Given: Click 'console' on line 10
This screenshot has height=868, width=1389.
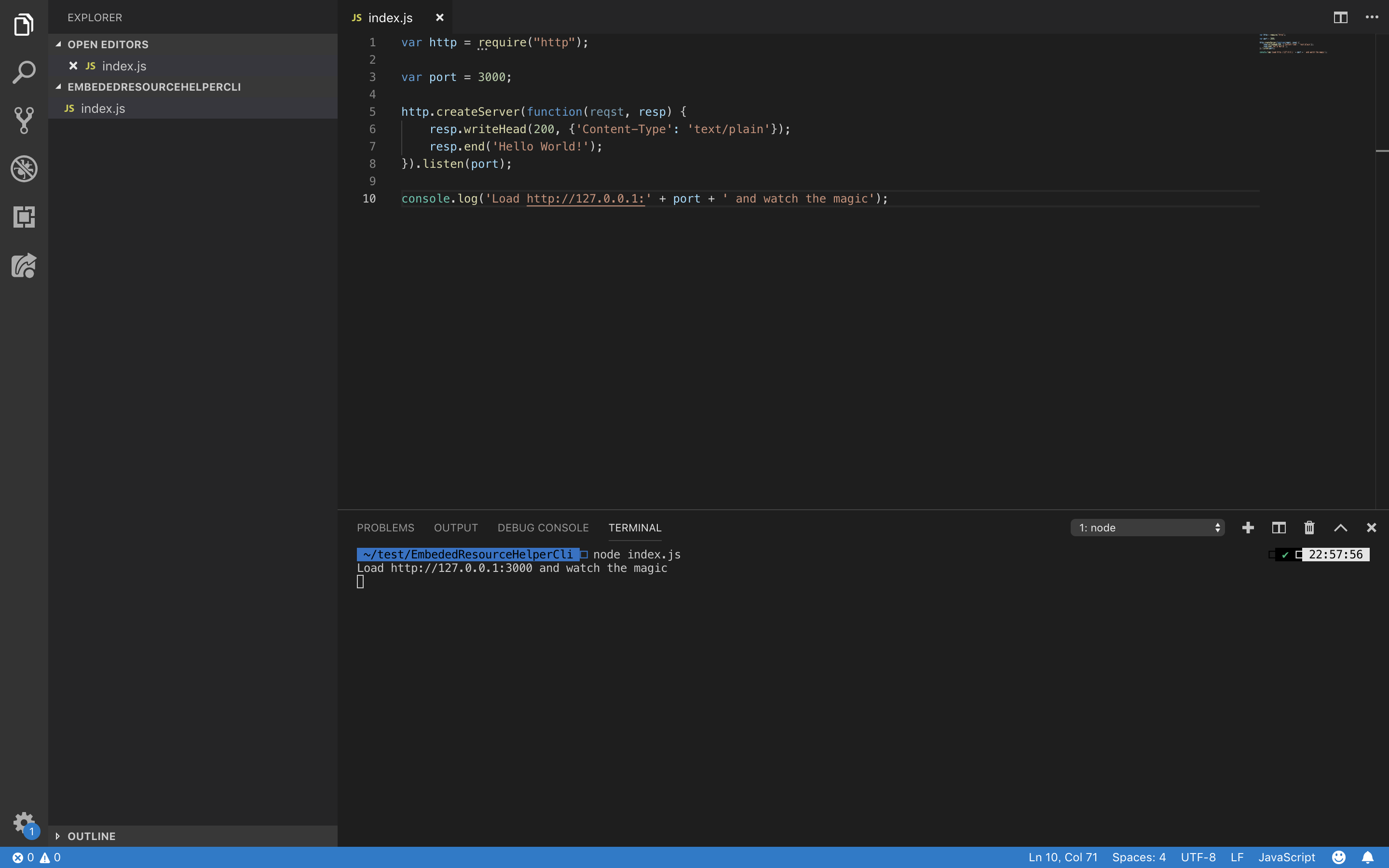Looking at the screenshot, I should pos(425,199).
